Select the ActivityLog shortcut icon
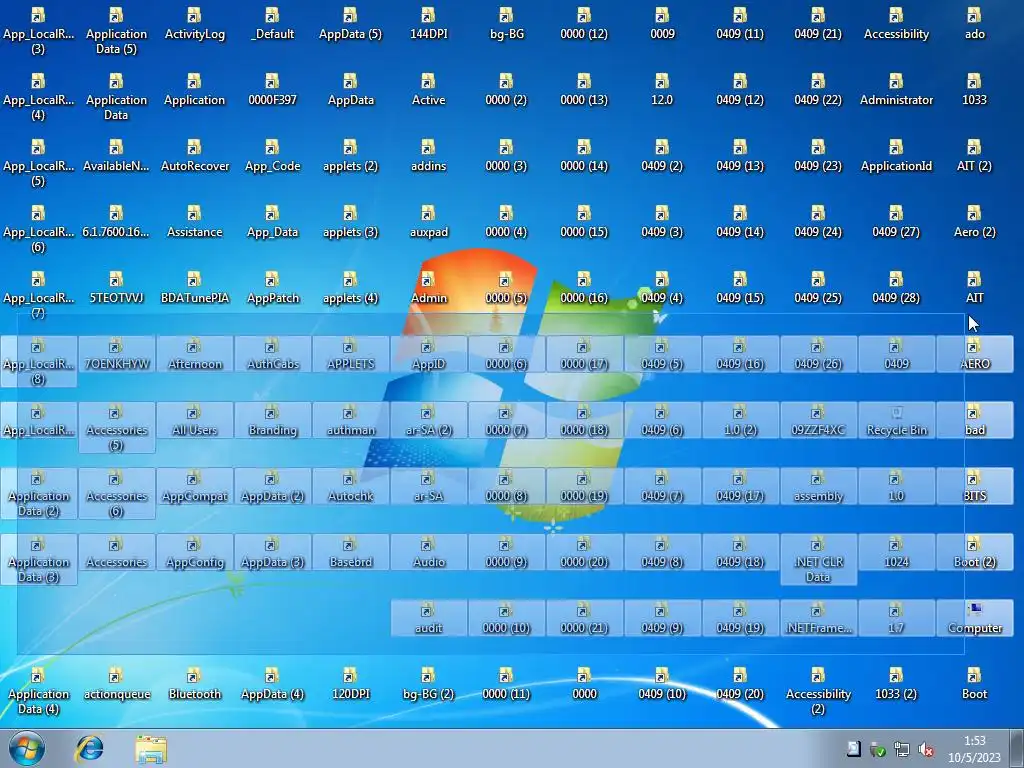This screenshot has height=768, width=1024. click(x=194, y=25)
